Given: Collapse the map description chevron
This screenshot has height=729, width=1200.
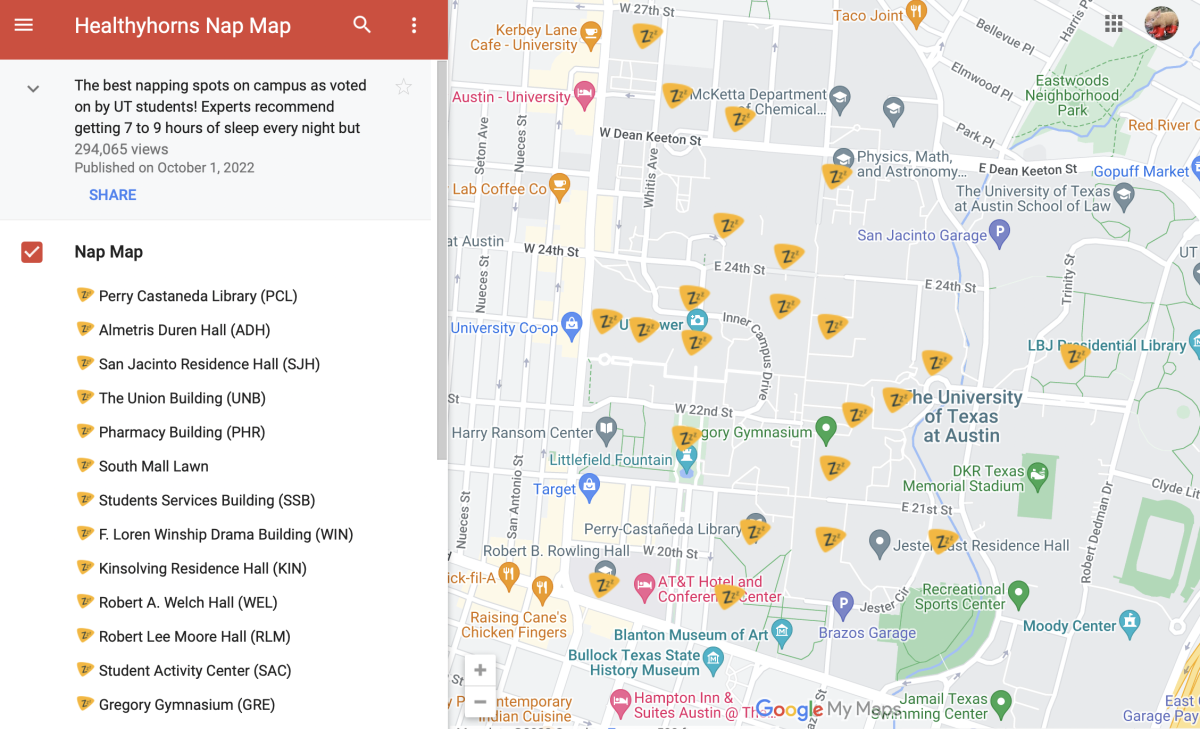Looking at the screenshot, I should coord(33,89).
